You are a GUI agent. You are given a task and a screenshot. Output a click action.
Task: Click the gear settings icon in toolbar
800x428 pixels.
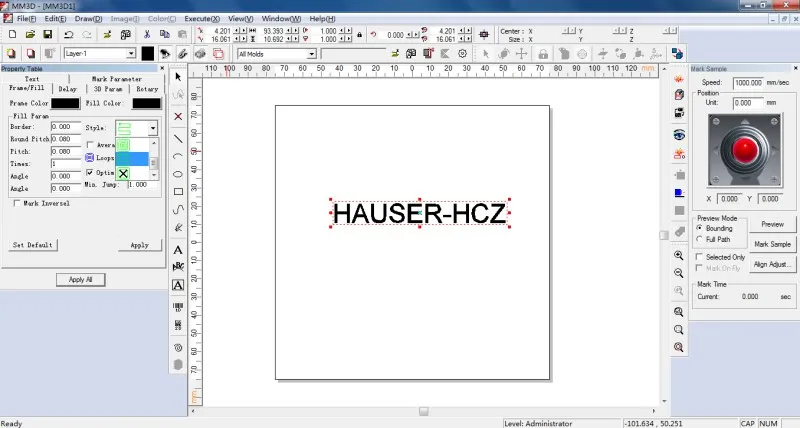point(462,53)
